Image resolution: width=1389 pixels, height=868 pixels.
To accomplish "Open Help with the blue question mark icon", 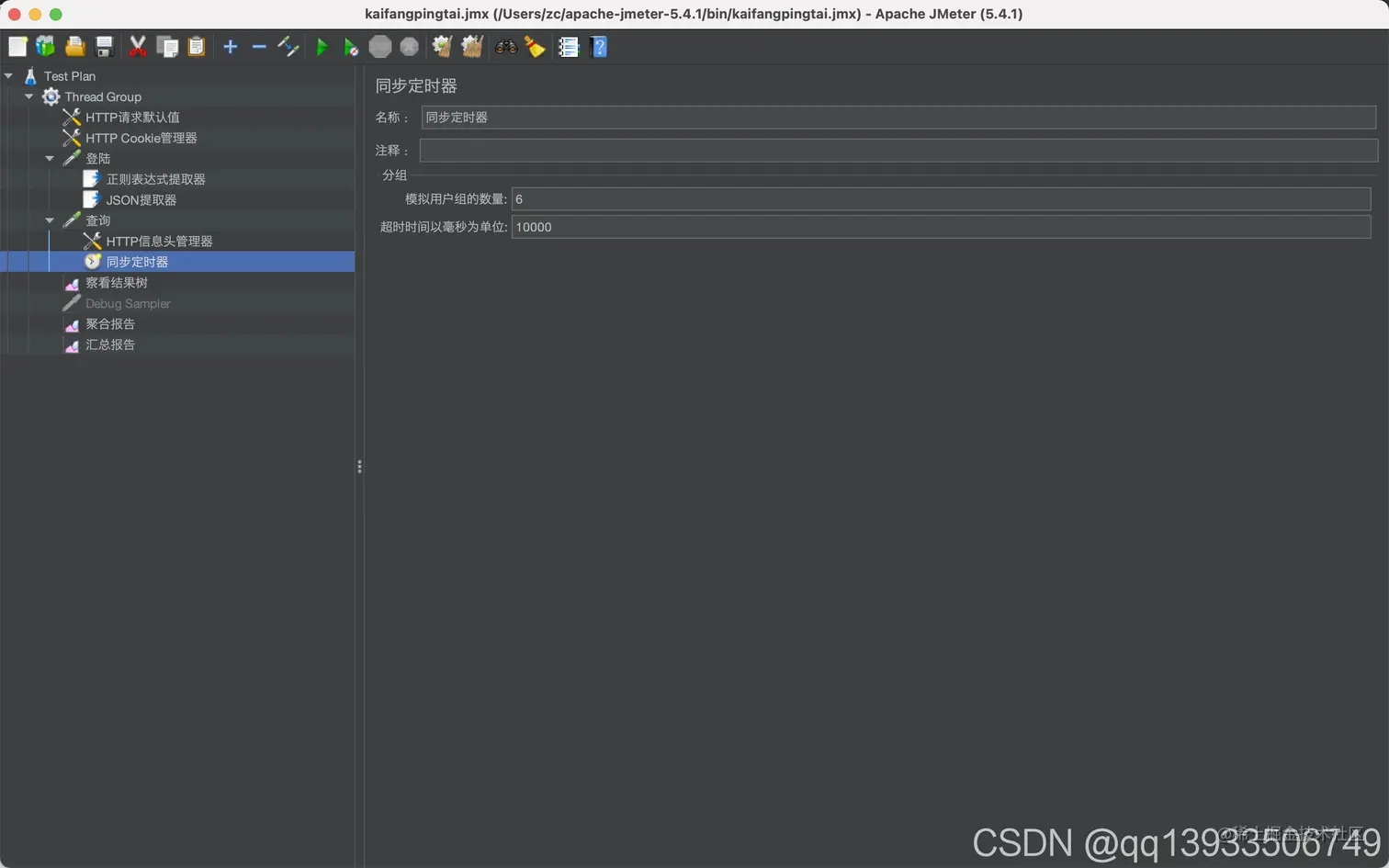I will 598,47.
